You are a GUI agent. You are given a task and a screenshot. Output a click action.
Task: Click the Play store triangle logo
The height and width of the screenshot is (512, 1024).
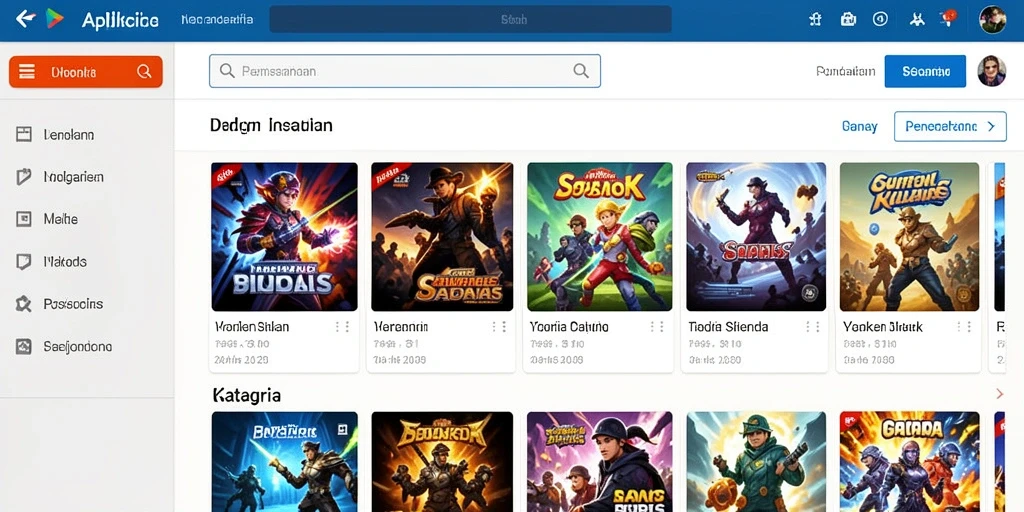tap(56, 19)
